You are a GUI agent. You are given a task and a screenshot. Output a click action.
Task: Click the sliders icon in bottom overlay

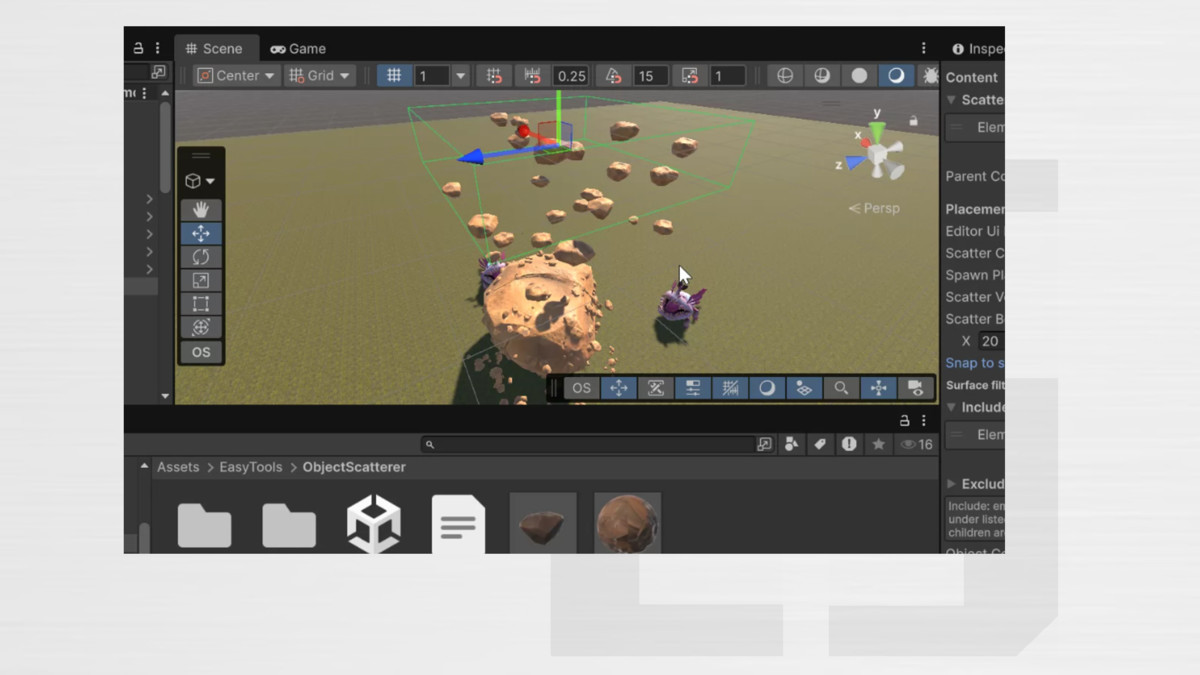point(692,388)
